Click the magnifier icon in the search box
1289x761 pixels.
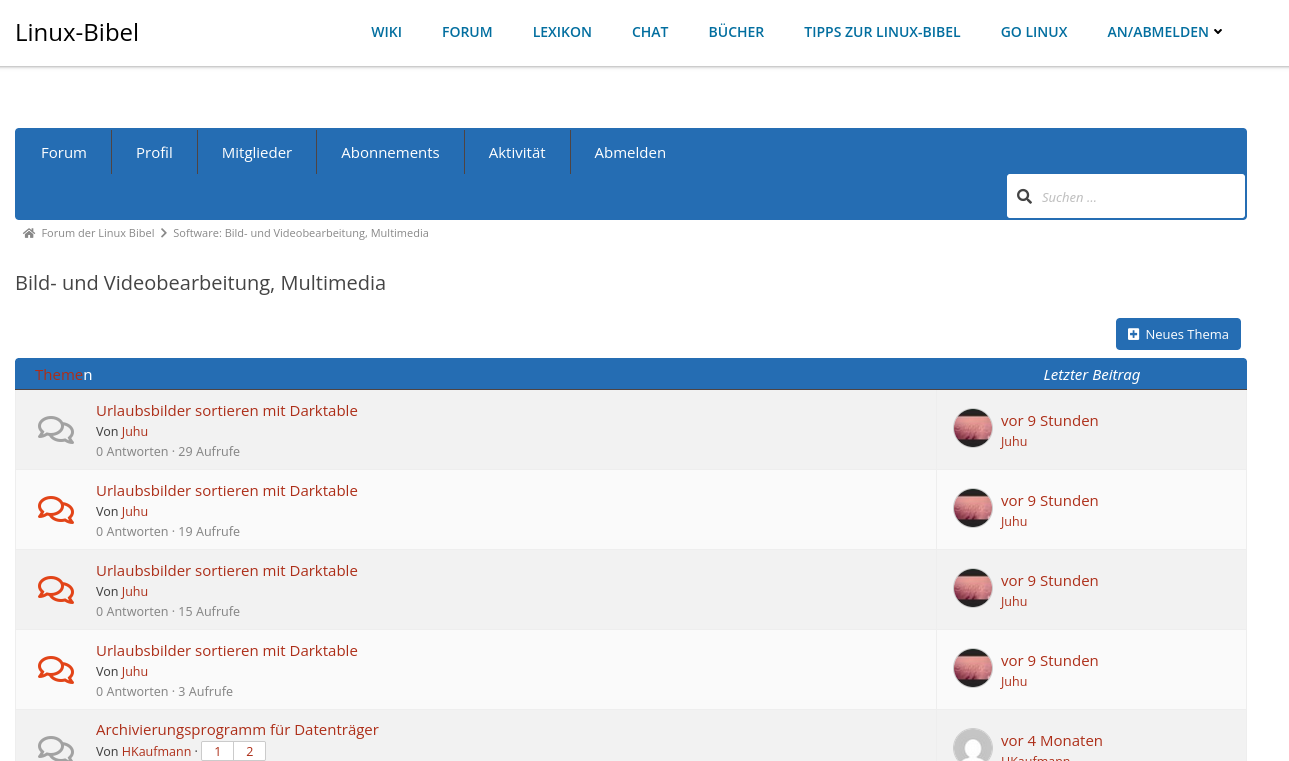(1024, 197)
